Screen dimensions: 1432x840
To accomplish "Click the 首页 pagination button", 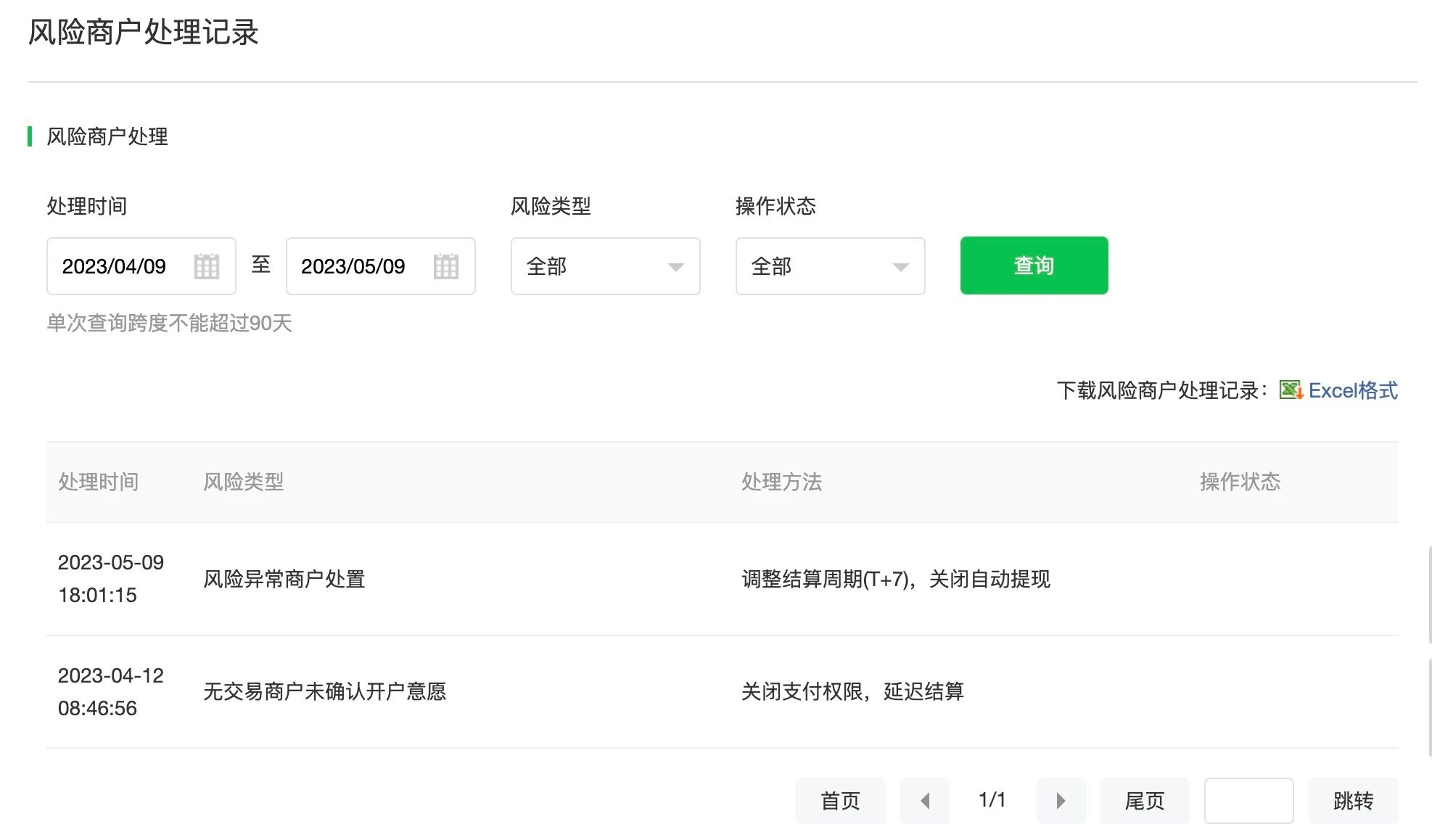I will (x=840, y=801).
